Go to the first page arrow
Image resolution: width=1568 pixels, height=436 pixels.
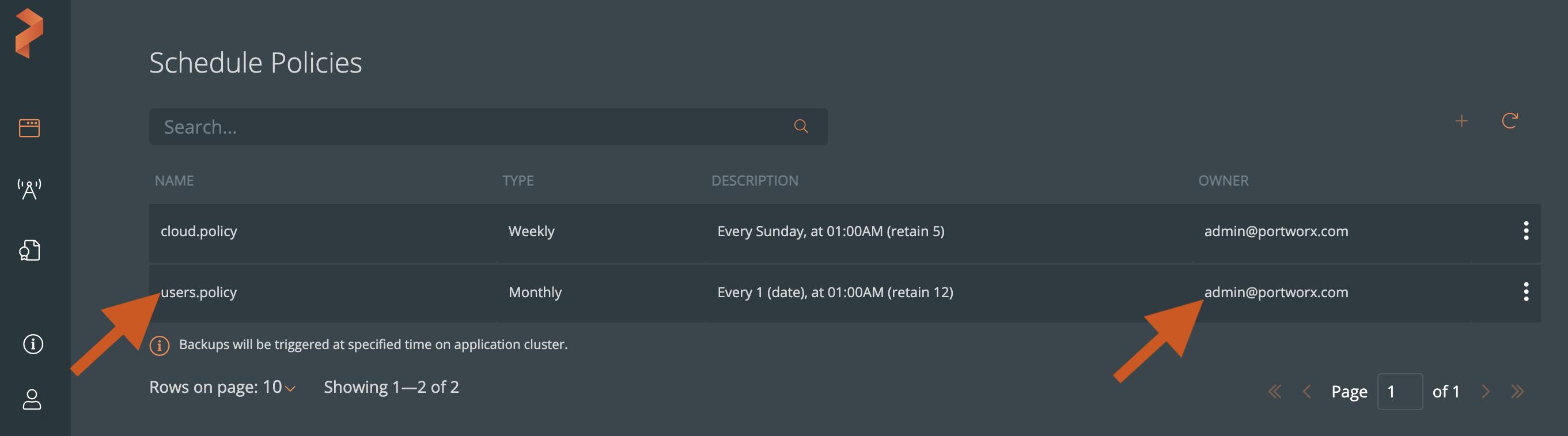[1275, 392]
